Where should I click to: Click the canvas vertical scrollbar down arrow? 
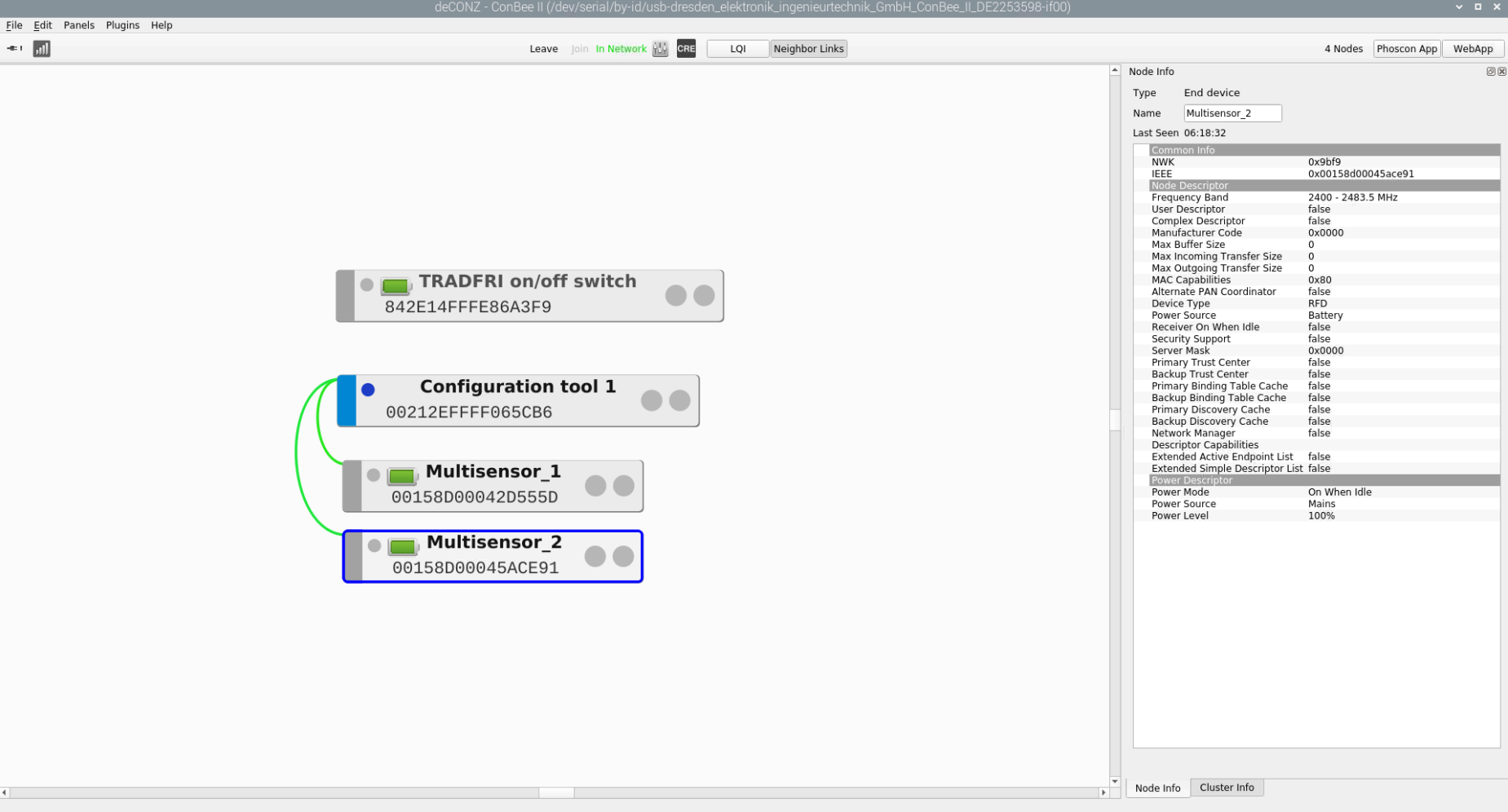coord(1115,781)
